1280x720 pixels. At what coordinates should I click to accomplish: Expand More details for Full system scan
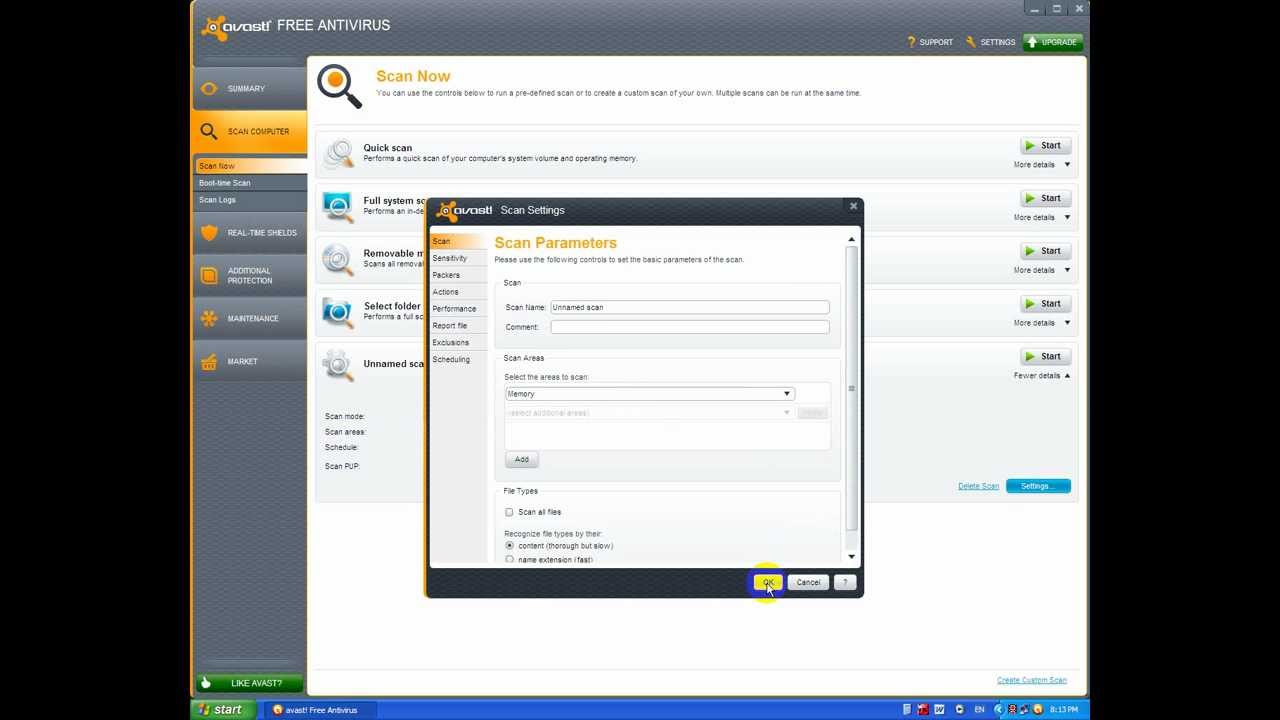(x=1042, y=217)
